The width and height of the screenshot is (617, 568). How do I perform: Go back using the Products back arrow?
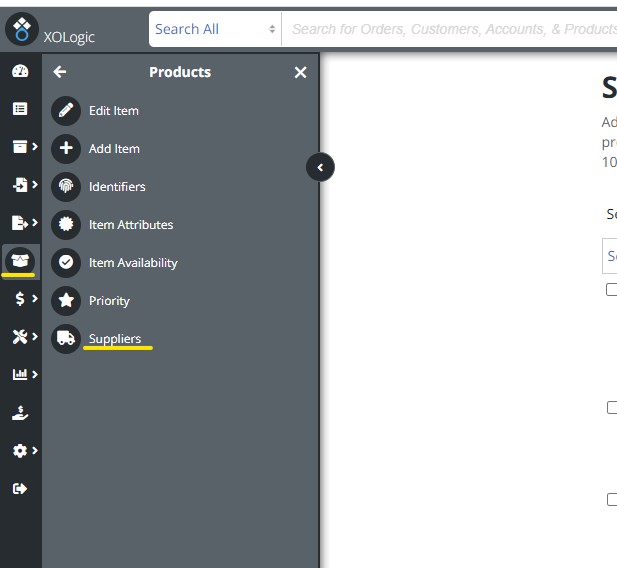[x=60, y=72]
